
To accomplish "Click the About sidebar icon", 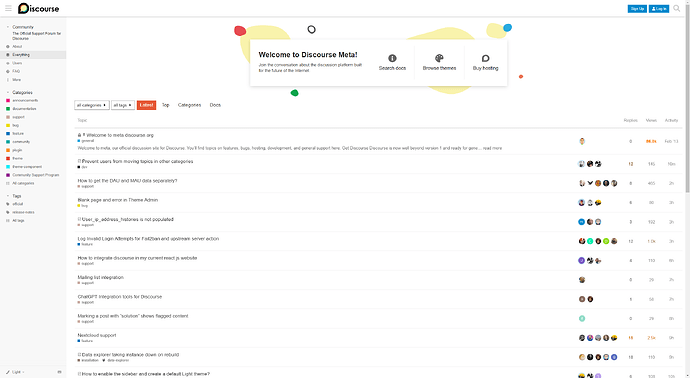I will (x=7, y=46).
